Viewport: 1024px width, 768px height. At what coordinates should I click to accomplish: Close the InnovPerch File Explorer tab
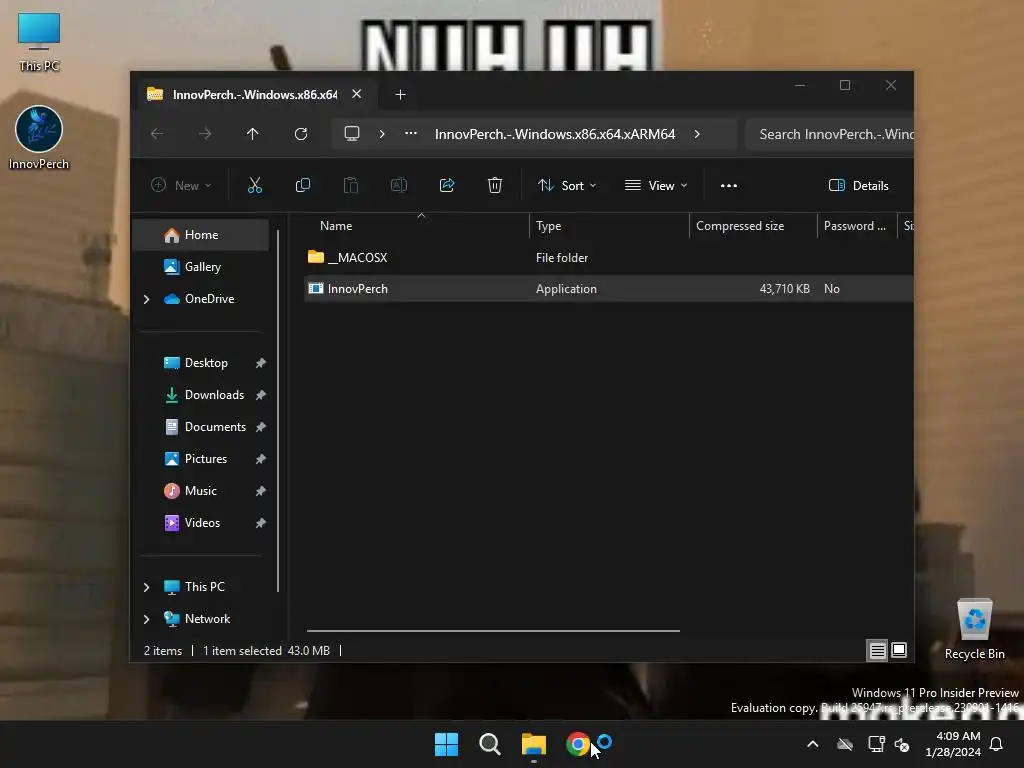click(x=357, y=94)
